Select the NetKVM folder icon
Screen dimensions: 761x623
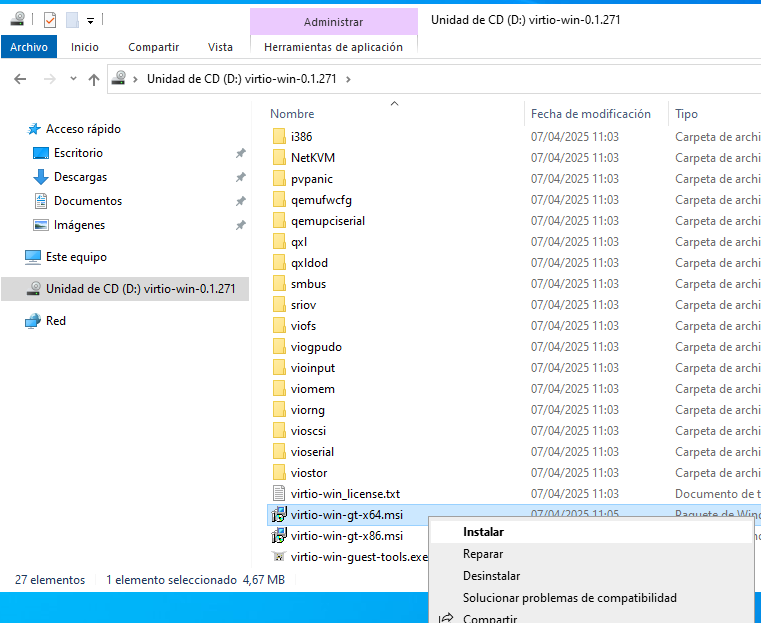279,158
